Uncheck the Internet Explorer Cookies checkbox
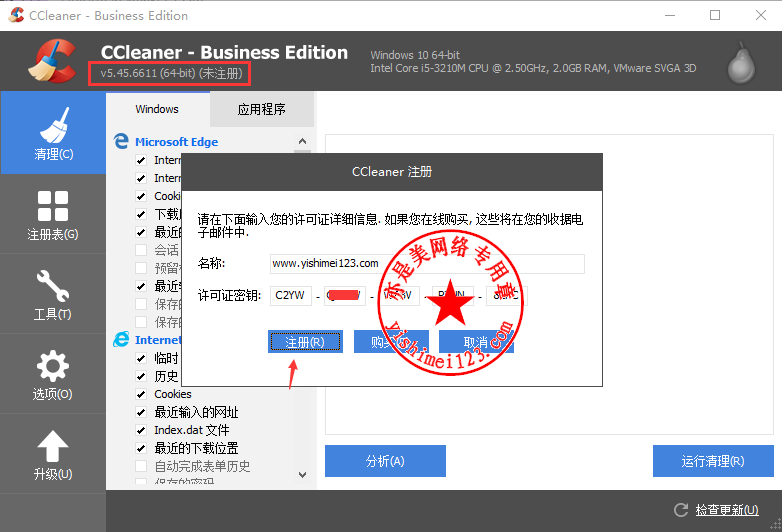This screenshot has width=782, height=532. (x=141, y=394)
